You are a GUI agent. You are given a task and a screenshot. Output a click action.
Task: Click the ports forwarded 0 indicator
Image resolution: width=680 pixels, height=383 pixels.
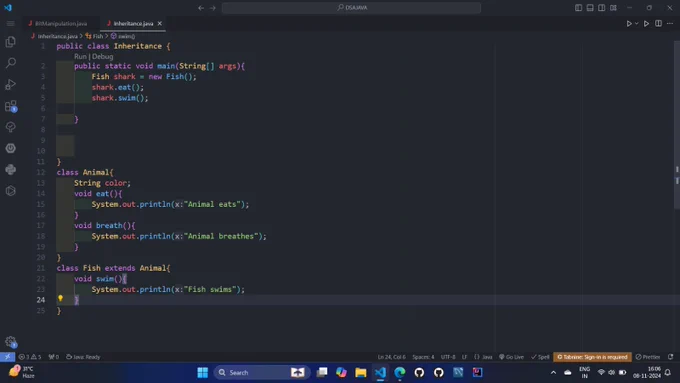coord(54,357)
